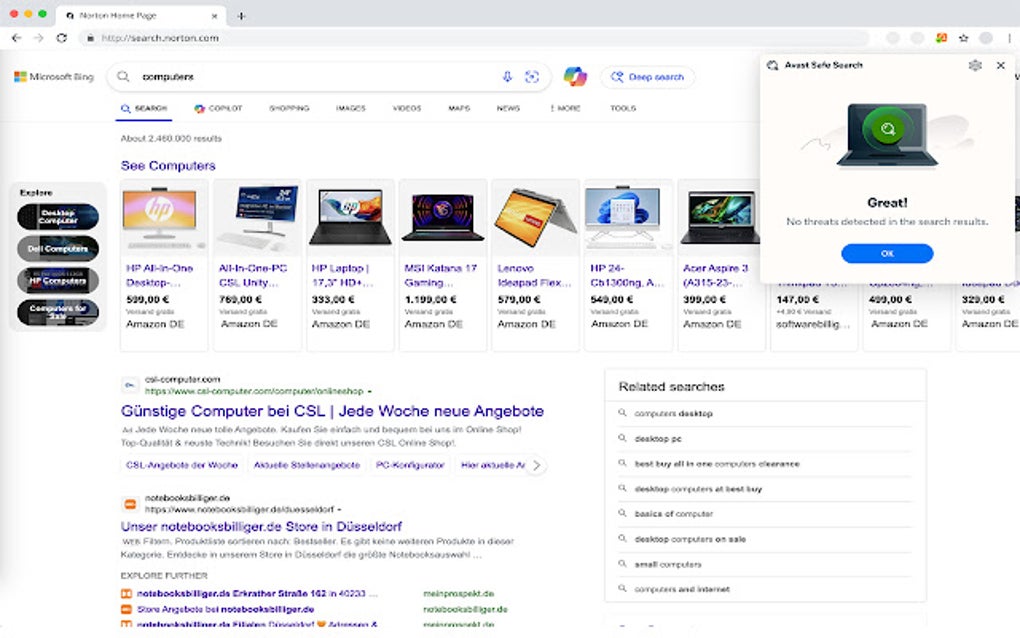Open dropdown arrow beside csl-computer.com URL
1020x638 pixels.
370,391
